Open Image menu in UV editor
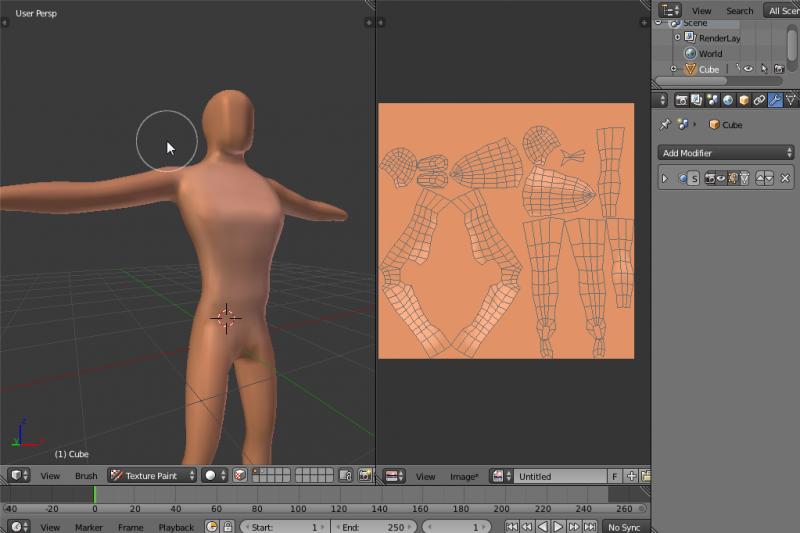Screen dimensions: 800x533 (x=463, y=477)
